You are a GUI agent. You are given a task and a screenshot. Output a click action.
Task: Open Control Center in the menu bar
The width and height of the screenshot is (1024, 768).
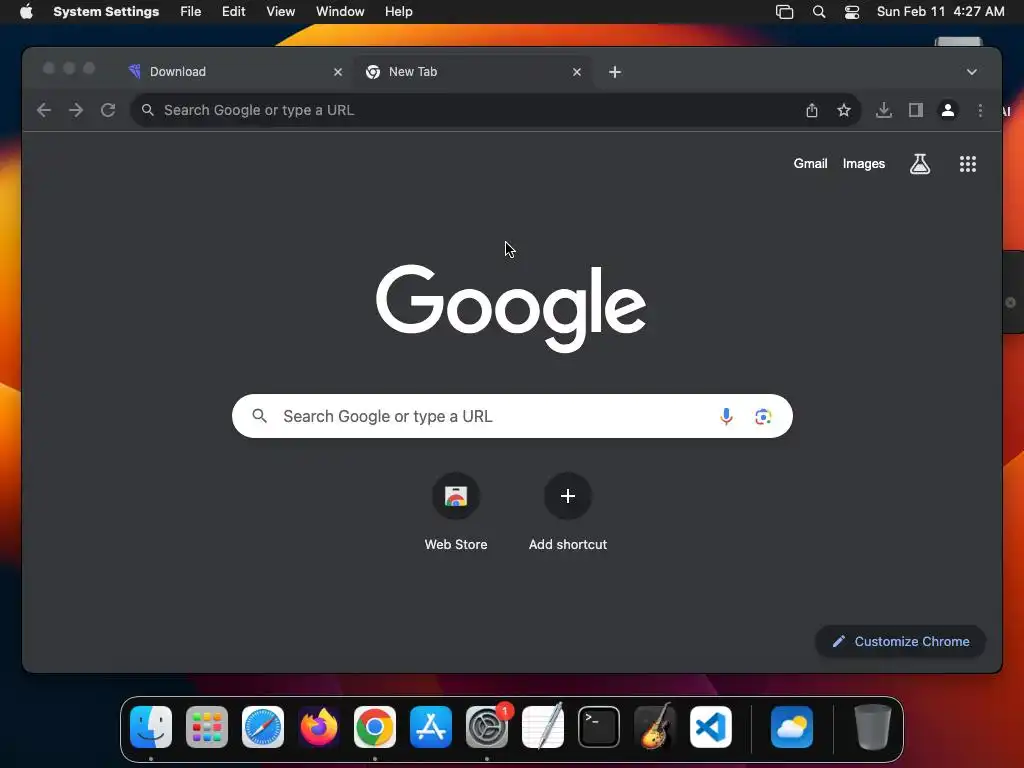point(852,12)
